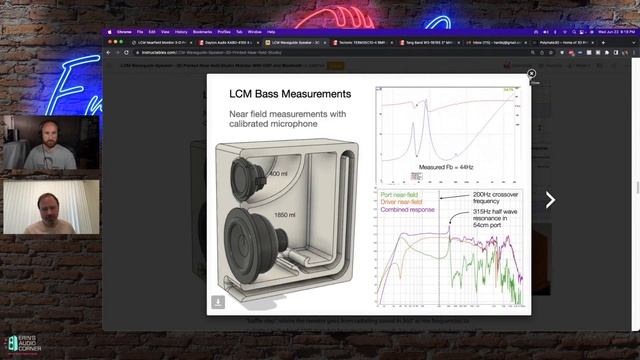This screenshot has width=640, height=360.
Task: Open the Extensions puzzle icon
Action: (607, 53)
